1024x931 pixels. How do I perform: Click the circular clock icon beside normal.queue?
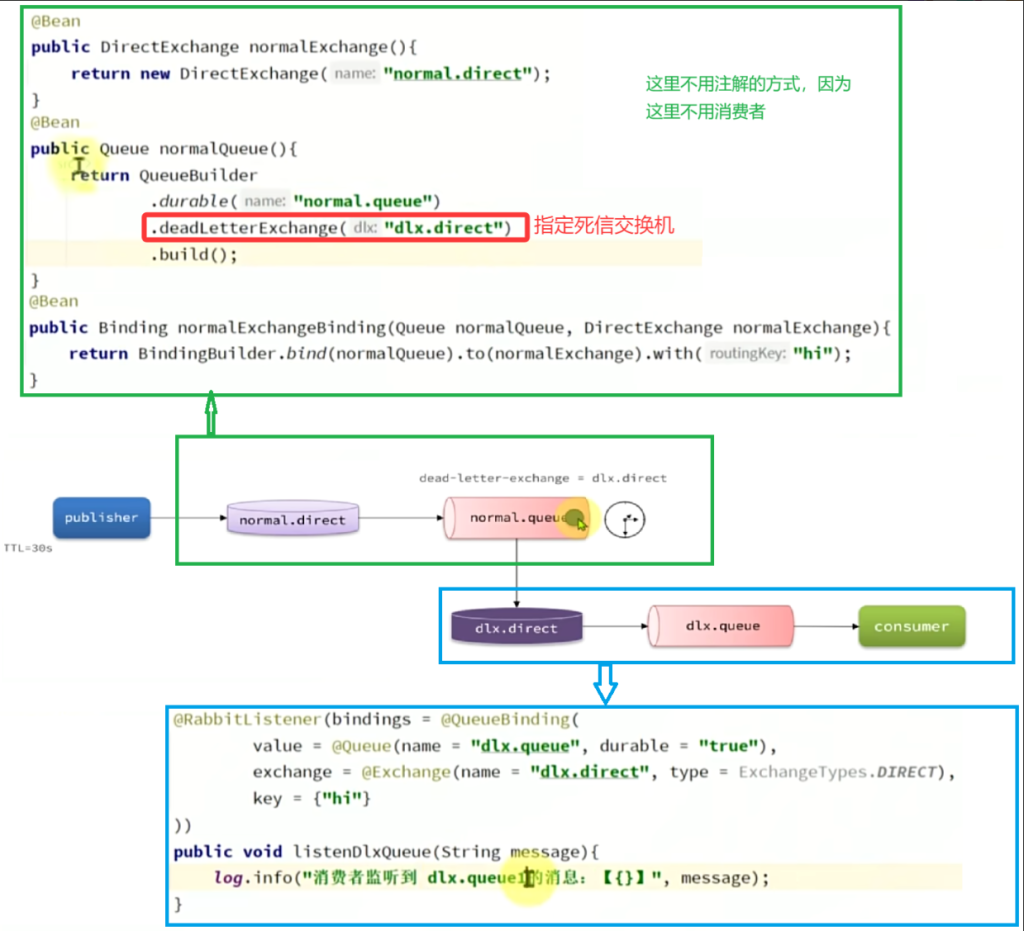point(625,521)
